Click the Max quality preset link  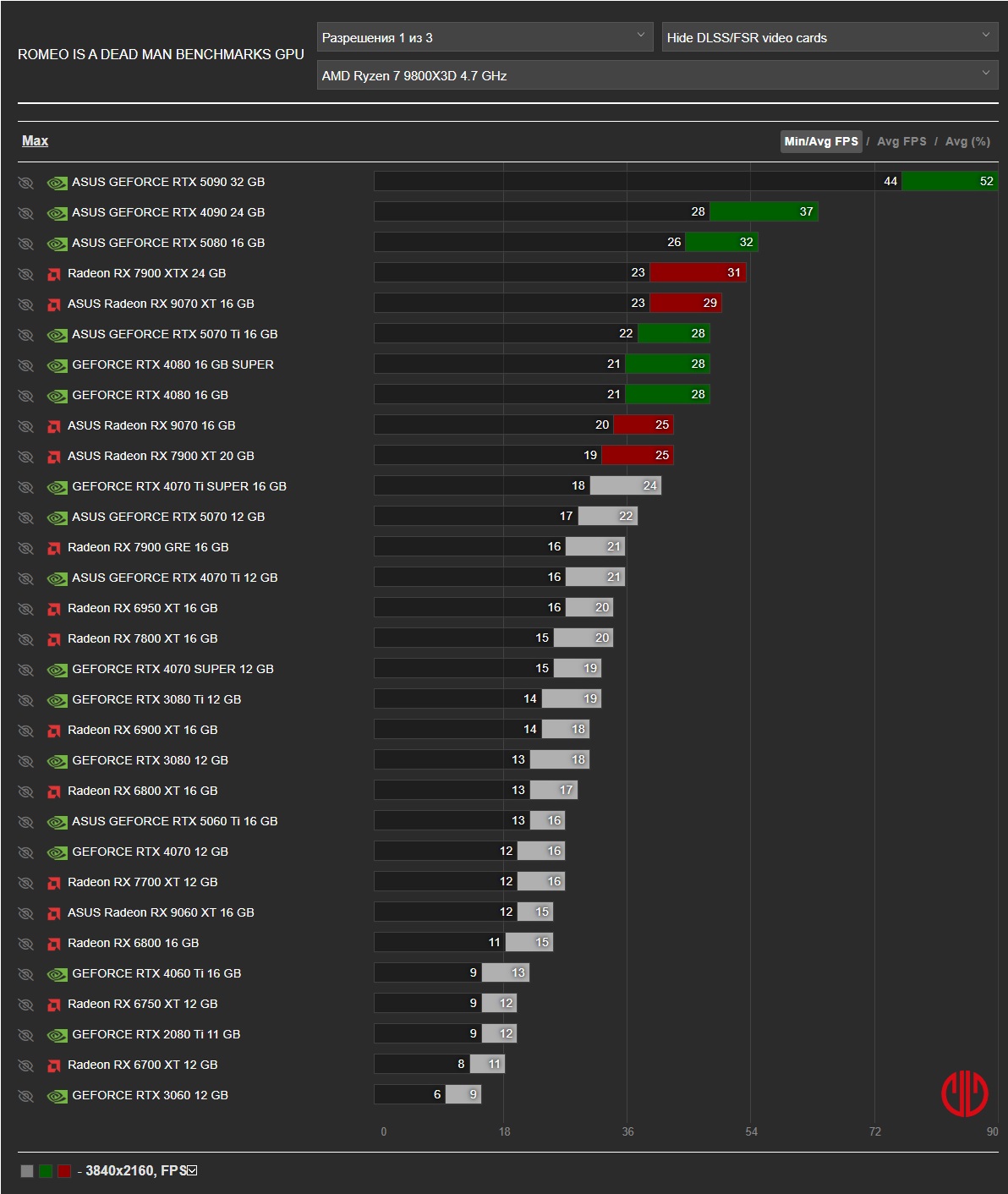coord(35,141)
